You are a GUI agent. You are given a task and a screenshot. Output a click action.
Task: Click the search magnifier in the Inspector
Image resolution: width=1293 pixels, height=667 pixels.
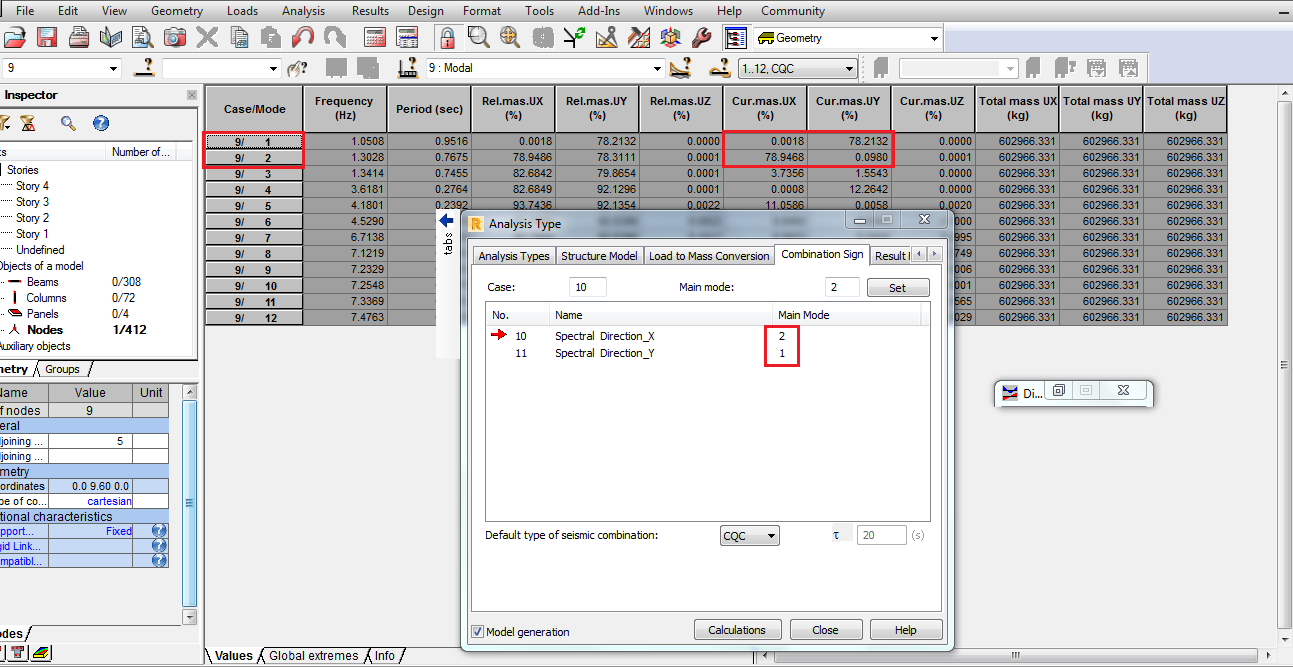(67, 122)
